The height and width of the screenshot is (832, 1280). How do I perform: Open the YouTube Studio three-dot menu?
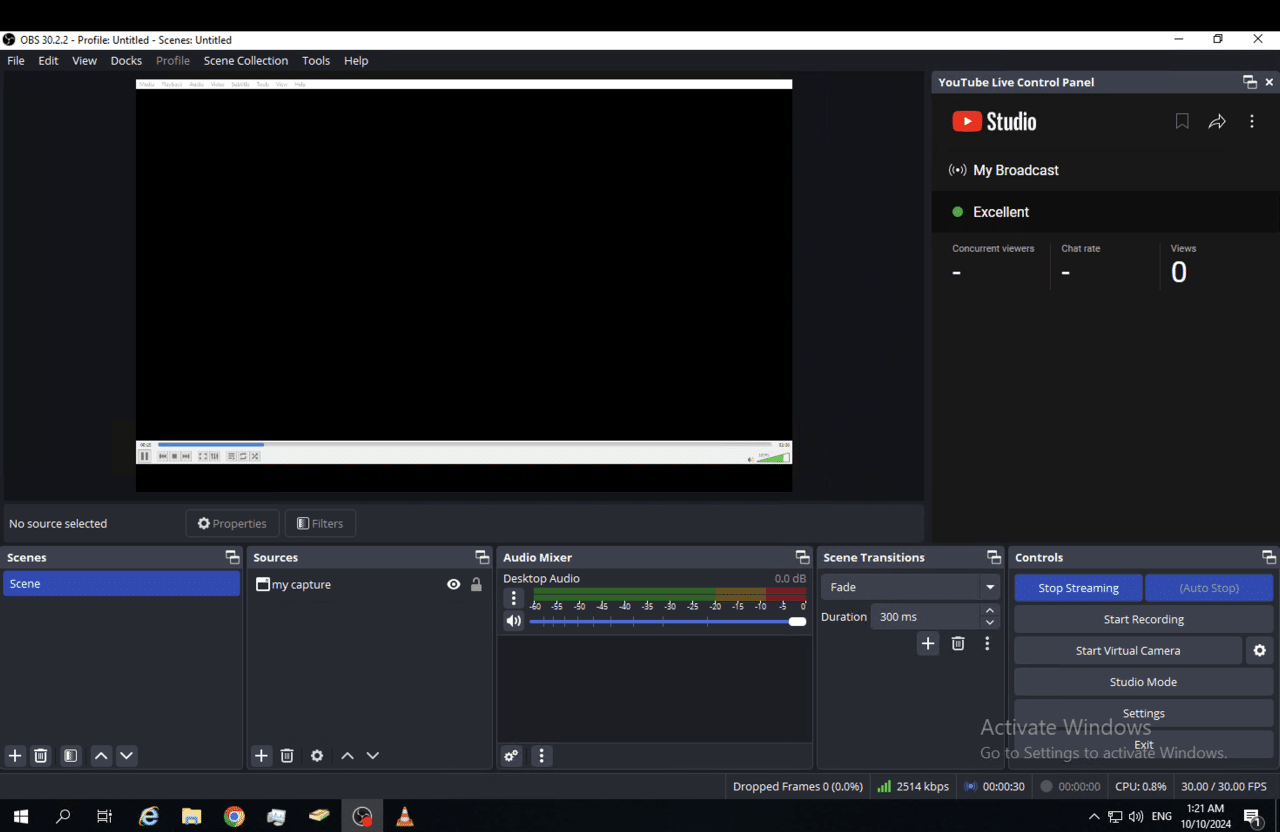pos(1252,121)
